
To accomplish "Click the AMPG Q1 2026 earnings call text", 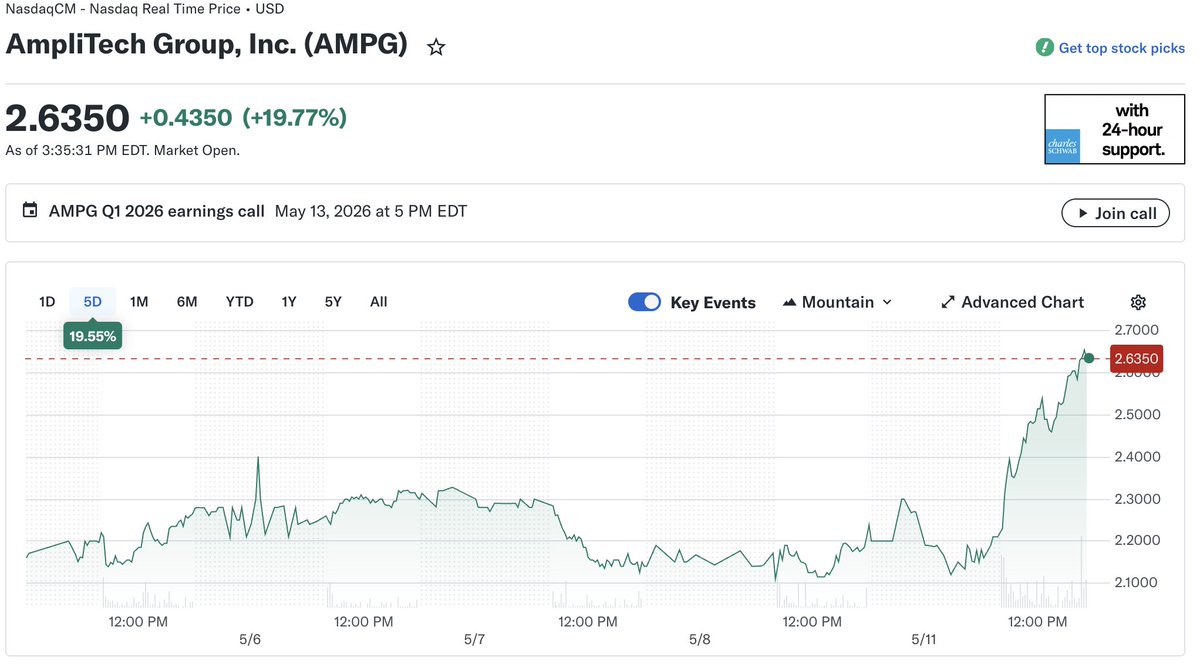I will point(156,211).
